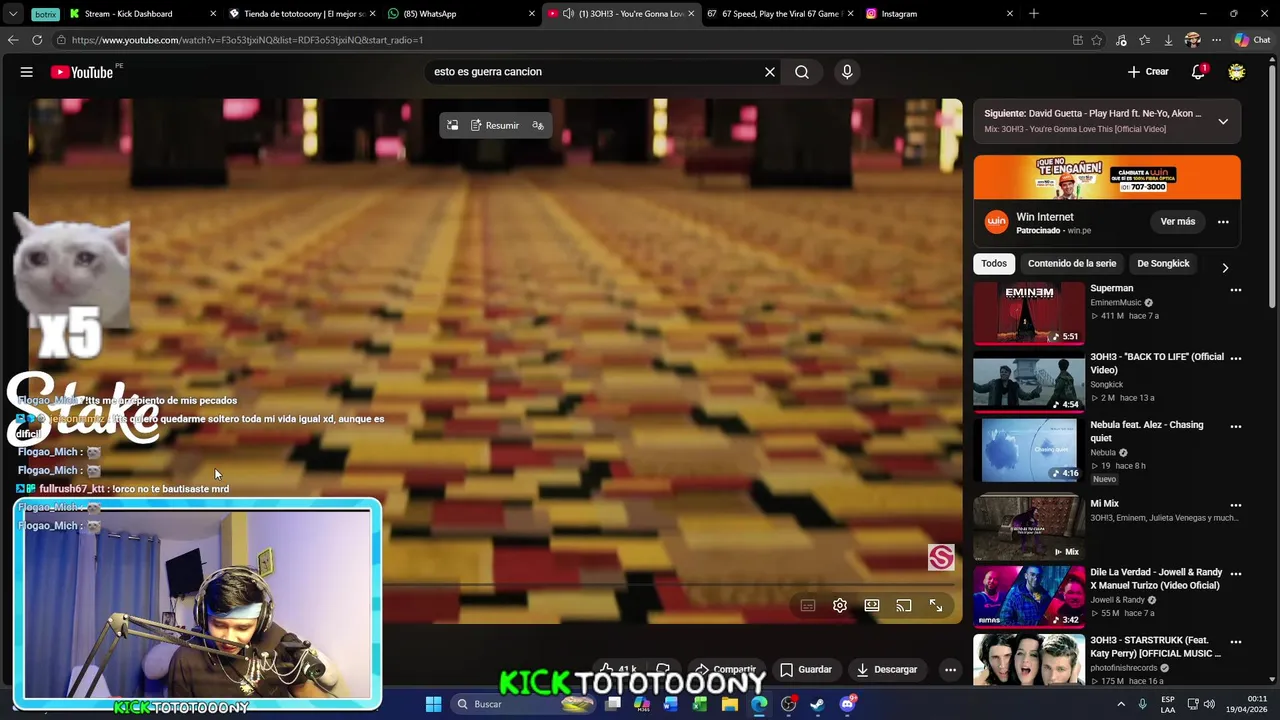
Task: Click Ver más on the Win Internet ad
Action: (1178, 222)
